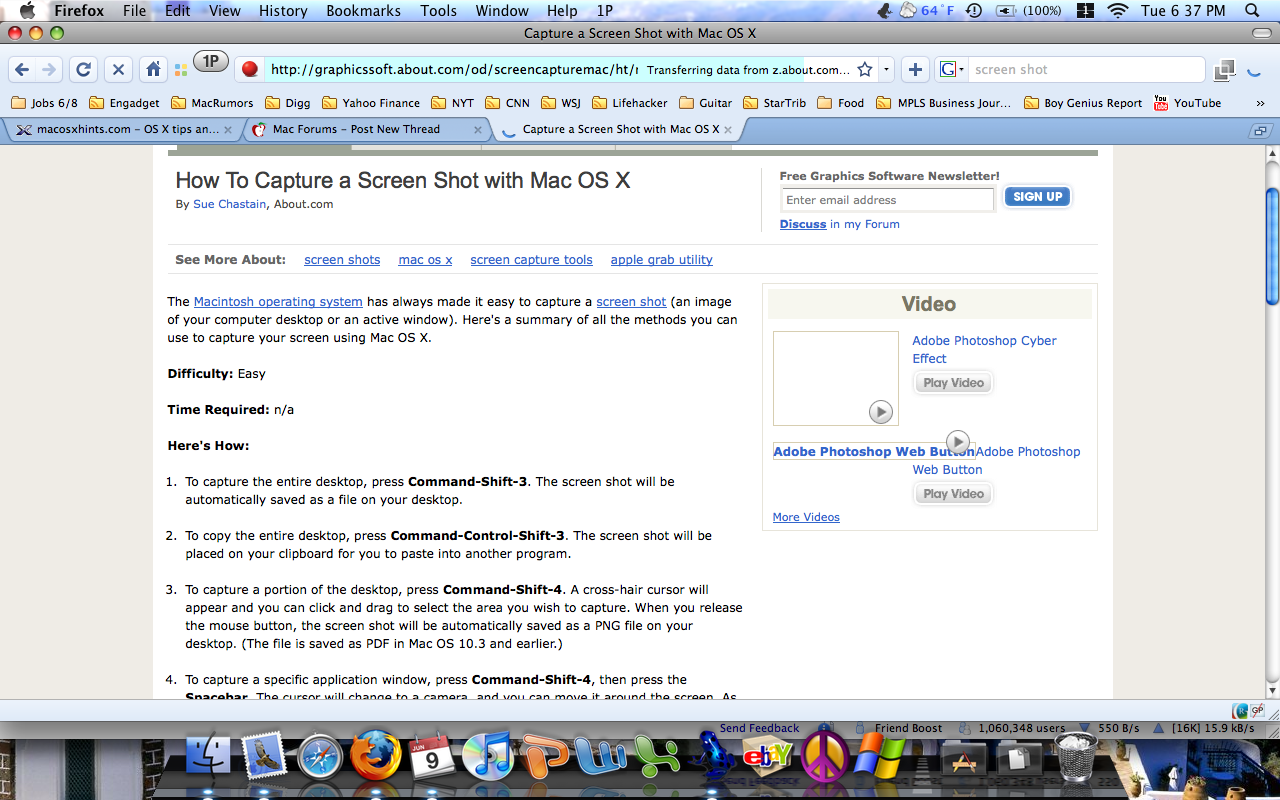Play video for Adobe Photoshop Cyber Effect

[x=953, y=383]
